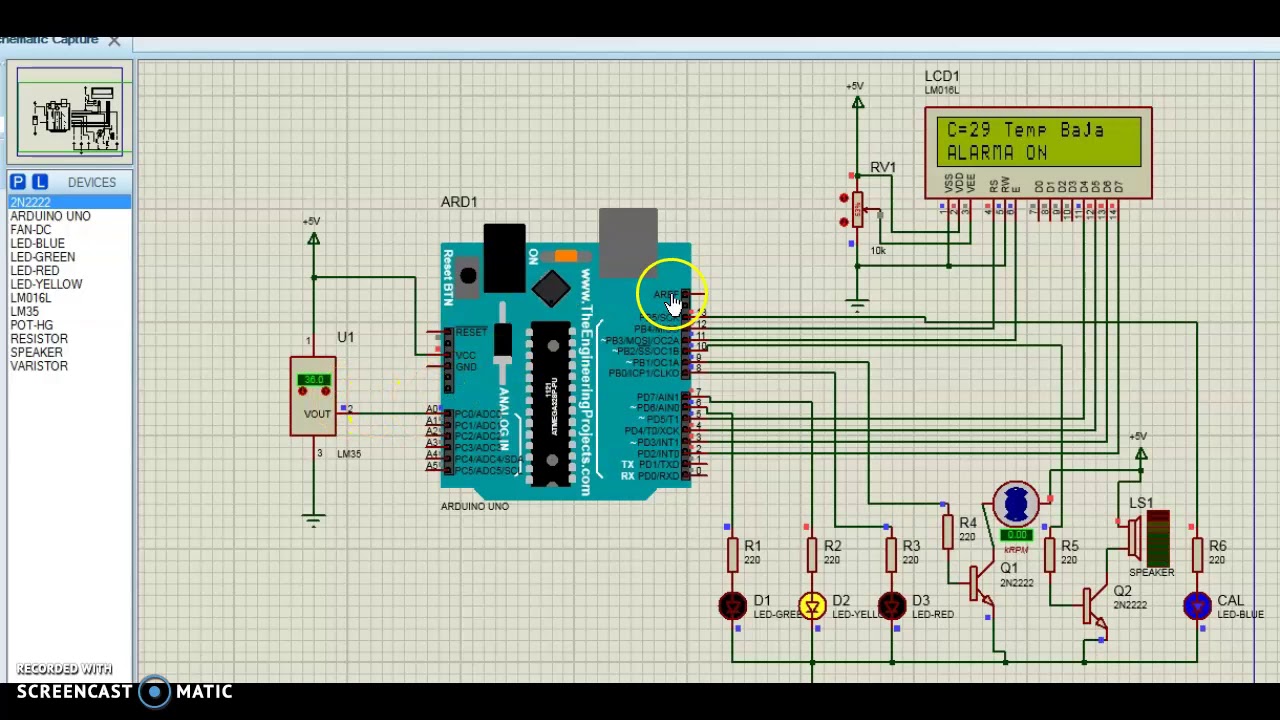The image size is (1280, 720).
Task: Click the +5V power terminal above RV1
Action: 857,102
